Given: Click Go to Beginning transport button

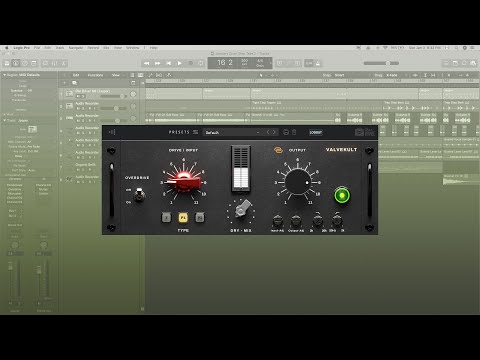Looking at the screenshot, I should tap(169, 63).
